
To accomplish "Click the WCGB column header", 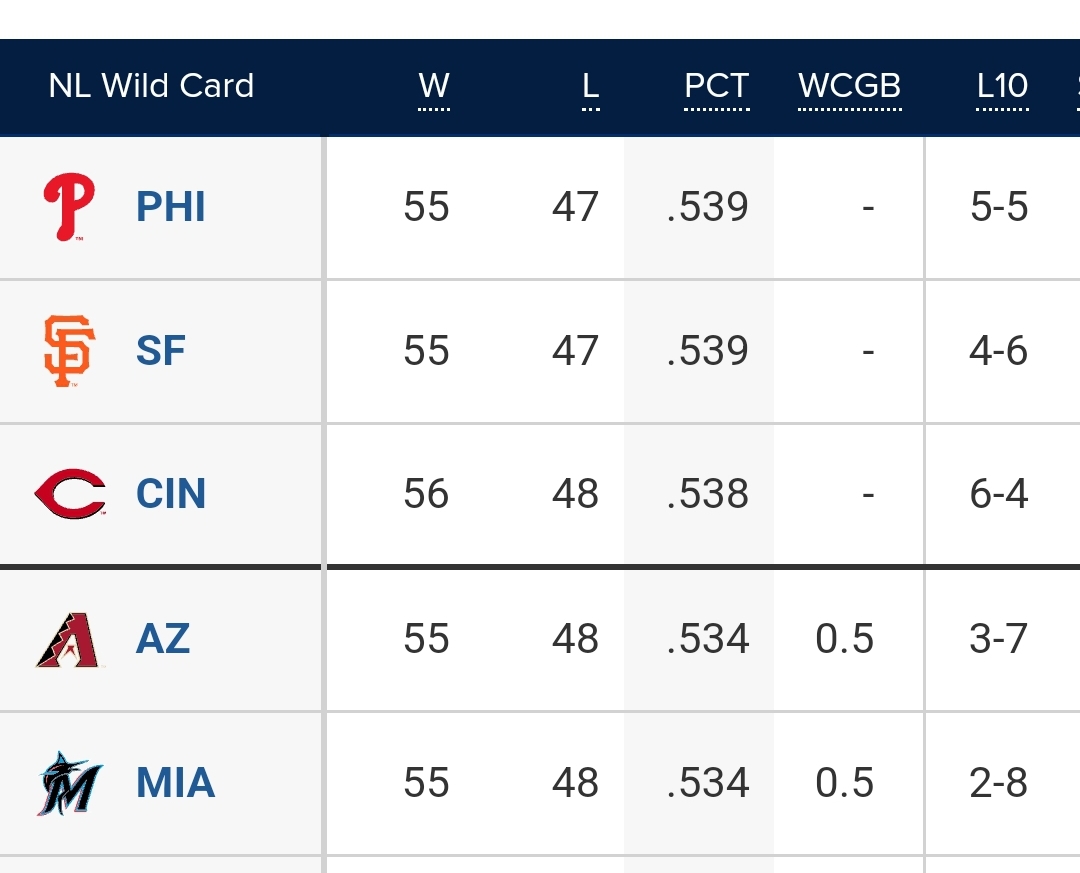I will [849, 86].
